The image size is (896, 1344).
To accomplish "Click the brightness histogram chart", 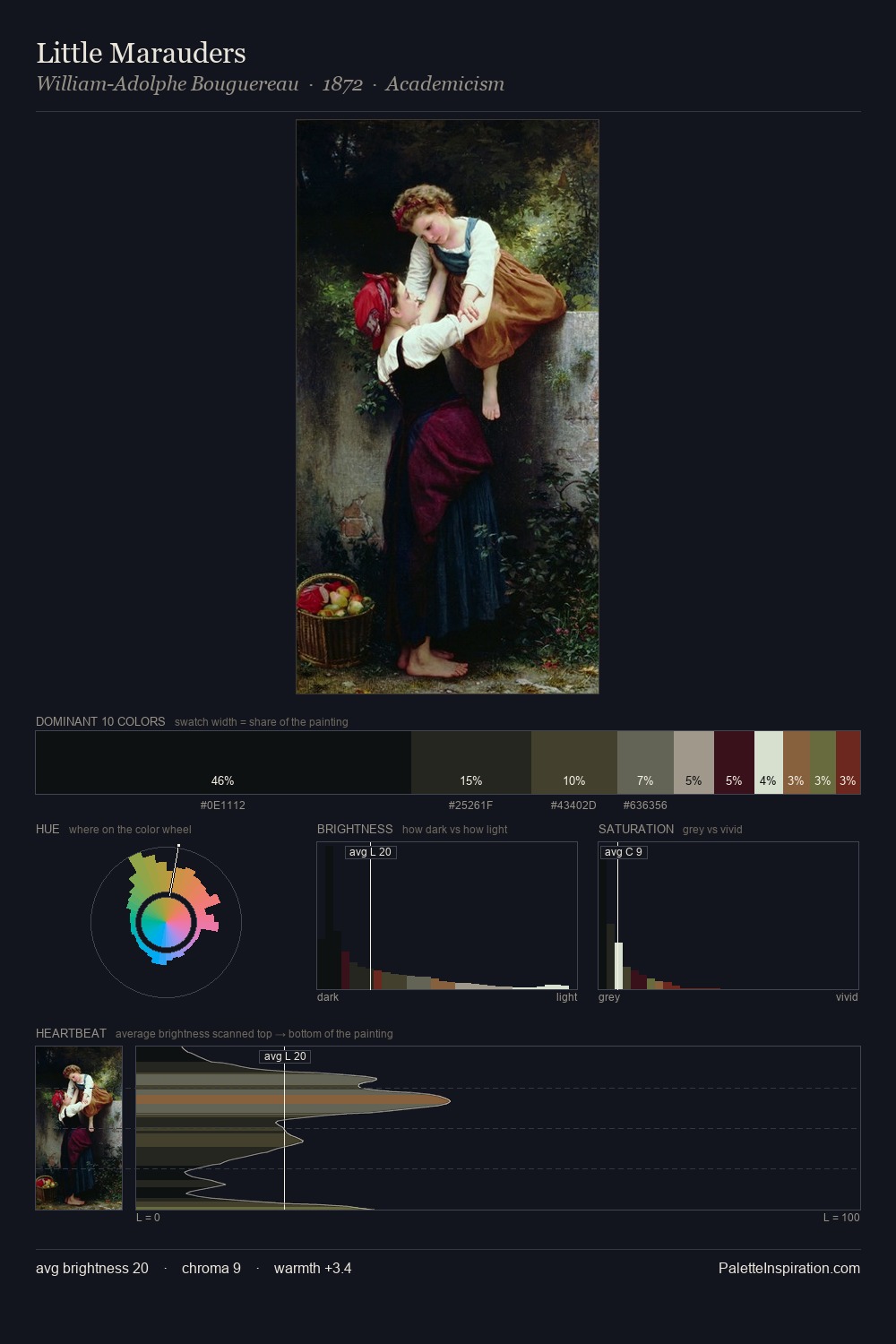I will (447, 916).
